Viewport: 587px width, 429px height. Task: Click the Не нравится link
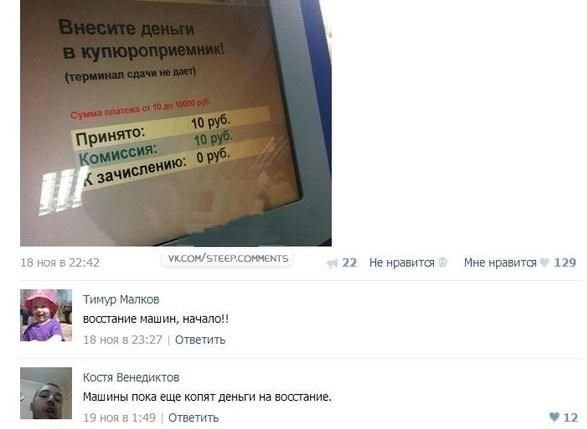tap(402, 262)
